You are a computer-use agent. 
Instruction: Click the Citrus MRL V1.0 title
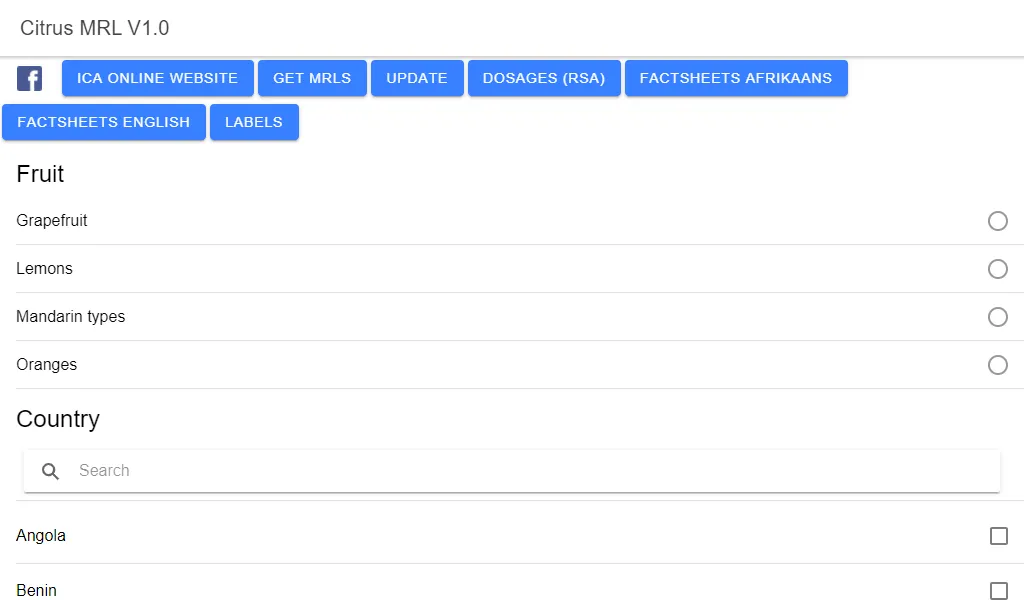95,28
